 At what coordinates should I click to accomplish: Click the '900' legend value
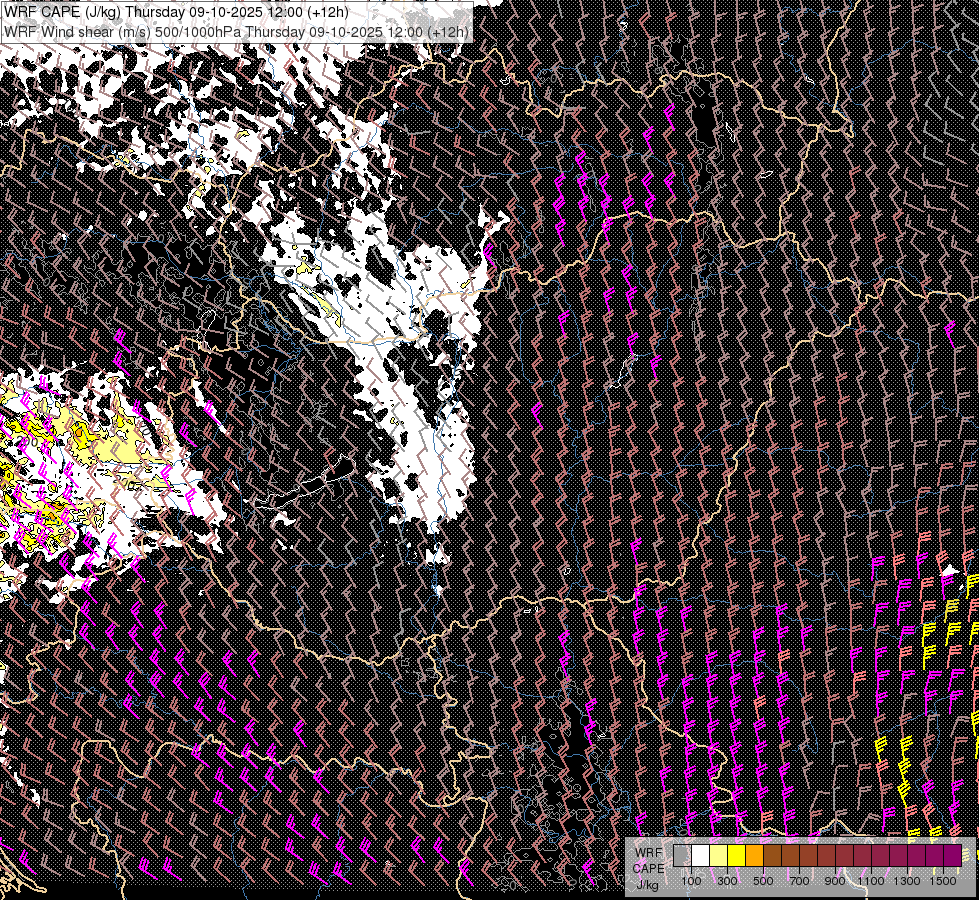[835, 881]
